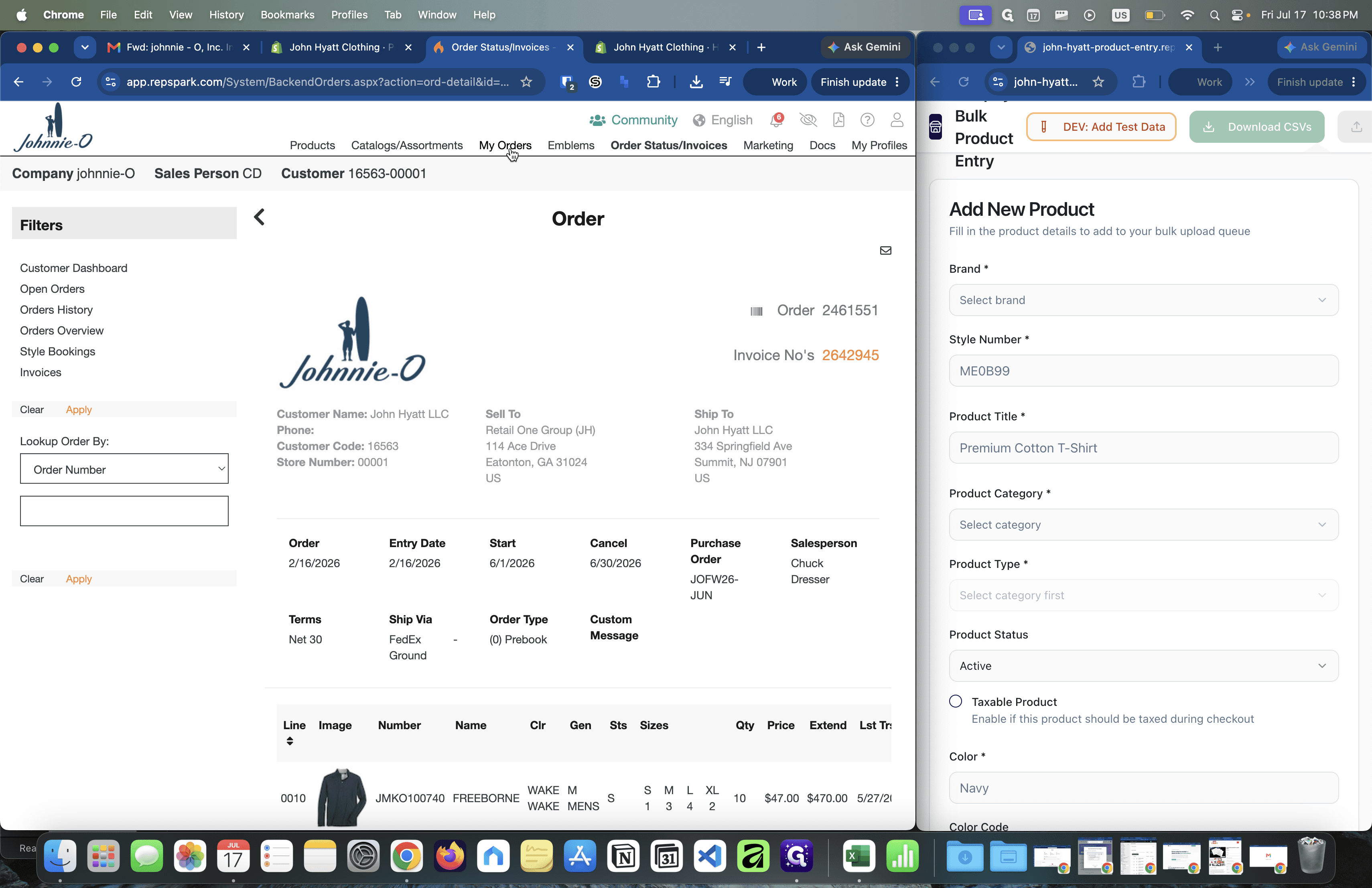Click the email envelope icon above order
The width and height of the screenshot is (1372, 888).
(x=885, y=250)
